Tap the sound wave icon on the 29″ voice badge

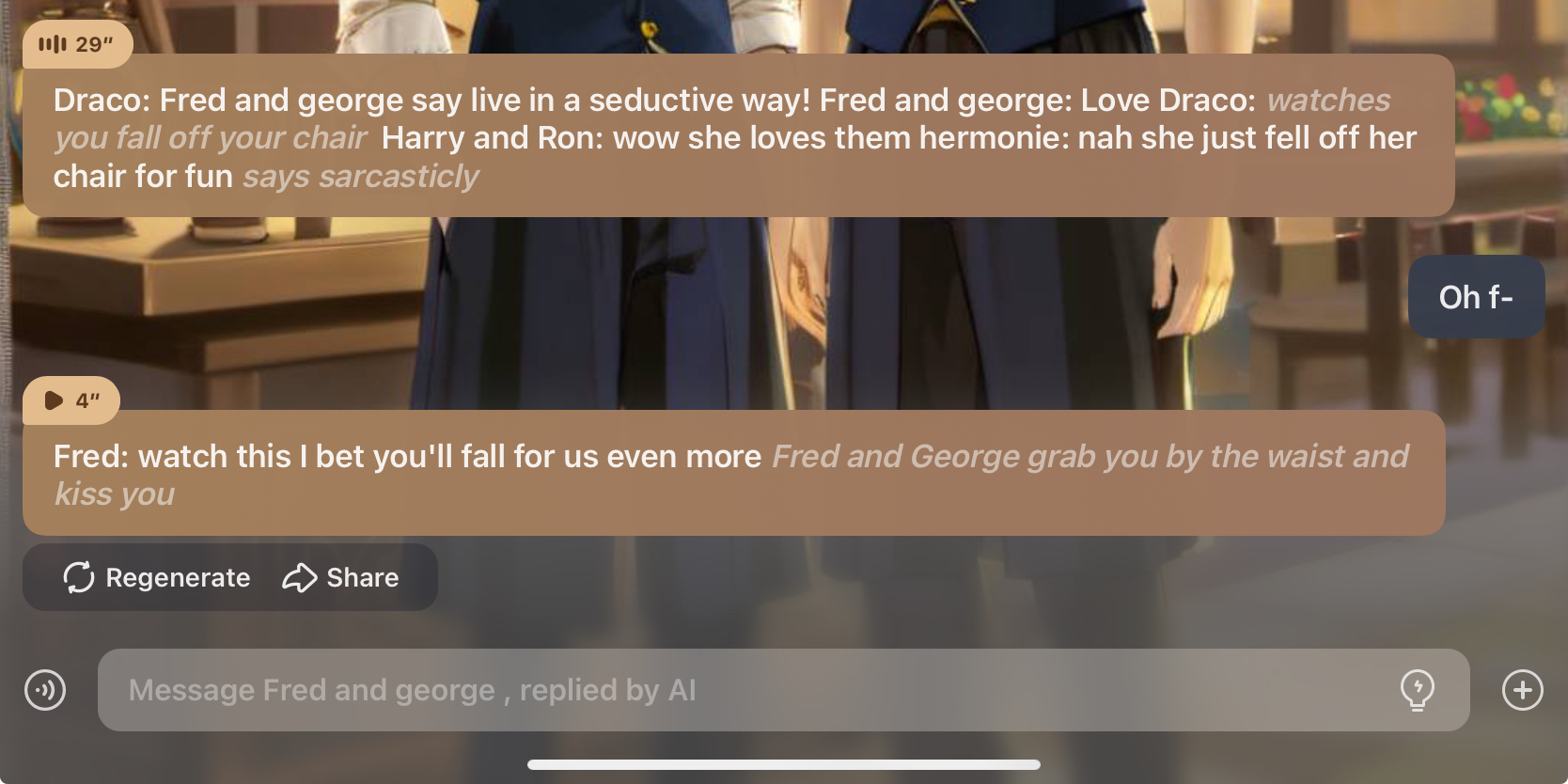point(53,44)
